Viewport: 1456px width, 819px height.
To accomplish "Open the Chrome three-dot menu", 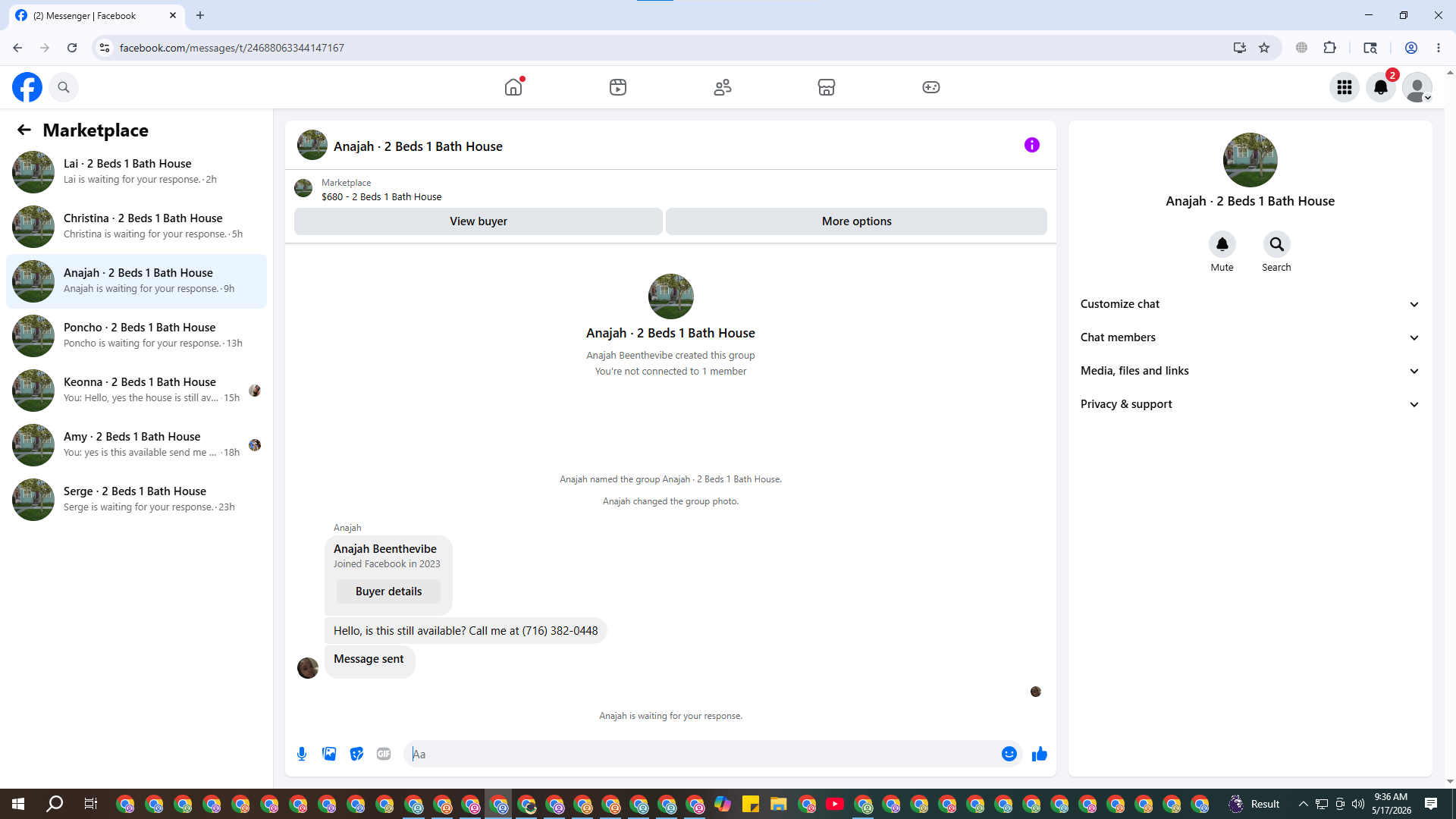I will point(1439,48).
